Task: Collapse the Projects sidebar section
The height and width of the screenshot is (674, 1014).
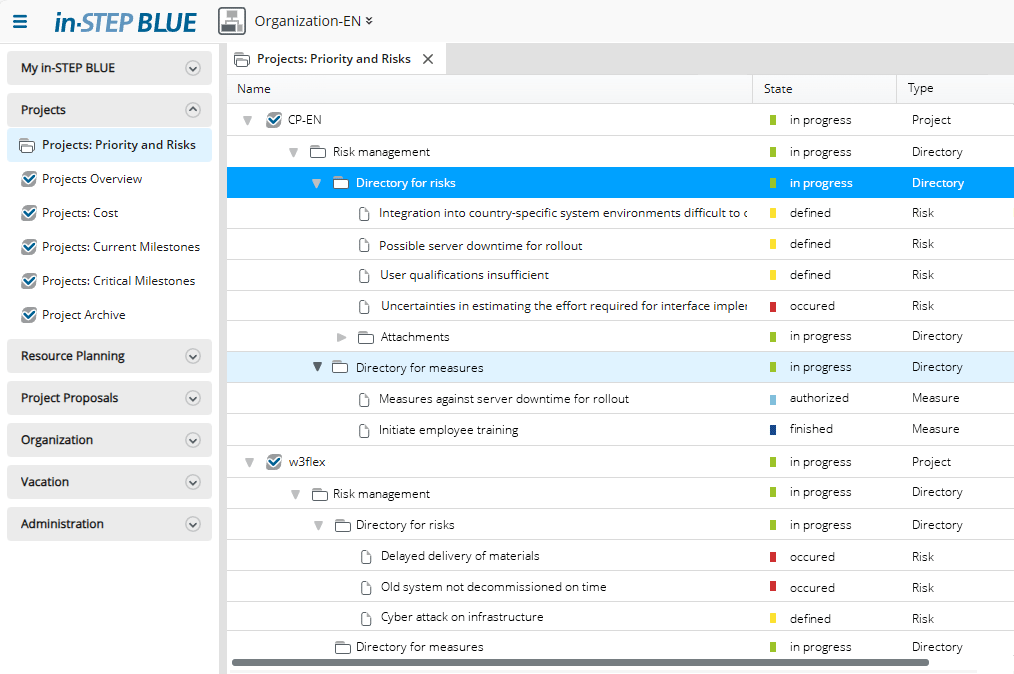Action: (193, 109)
